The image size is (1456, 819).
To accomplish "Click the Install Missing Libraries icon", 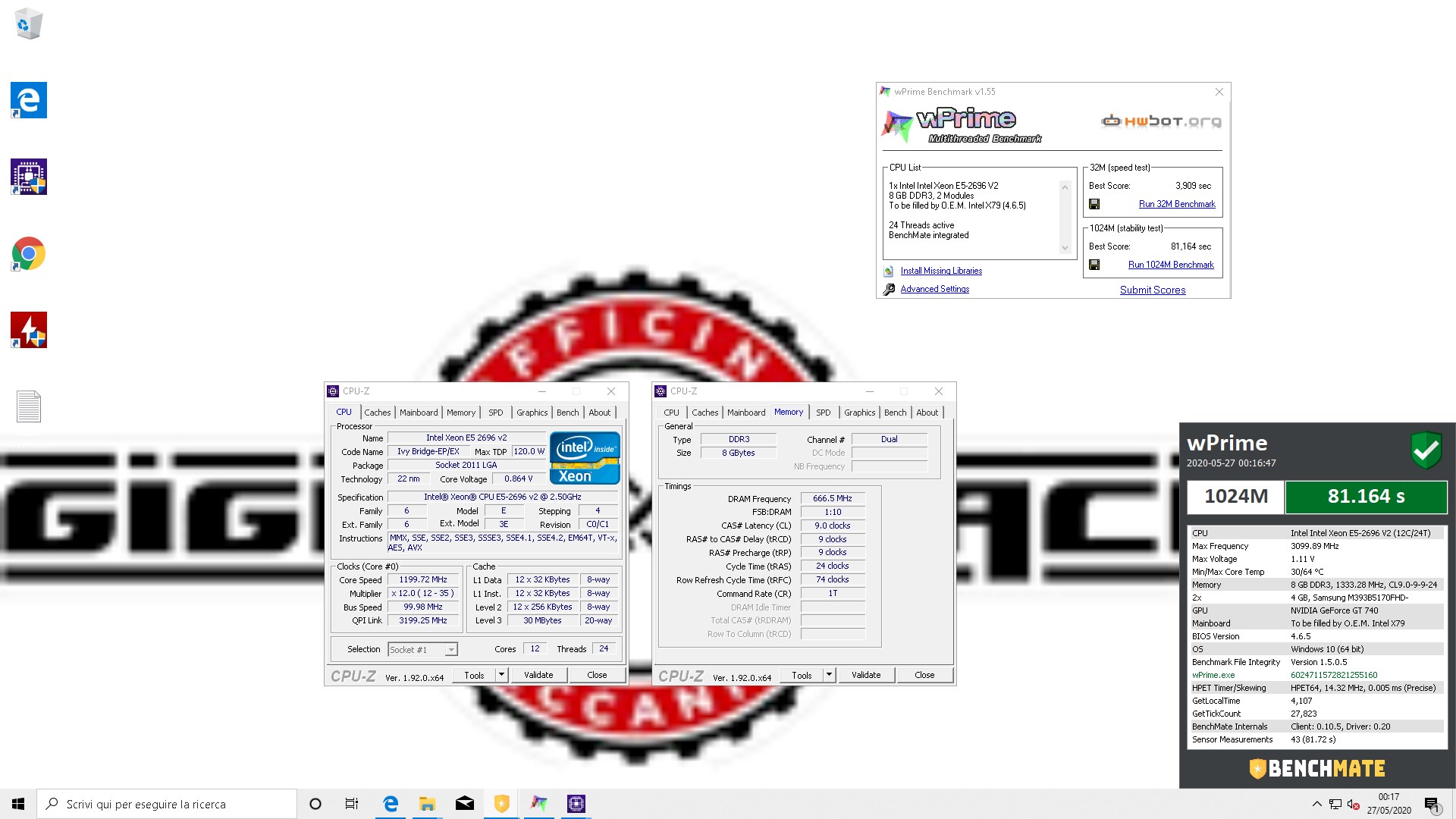I will (889, 271).
